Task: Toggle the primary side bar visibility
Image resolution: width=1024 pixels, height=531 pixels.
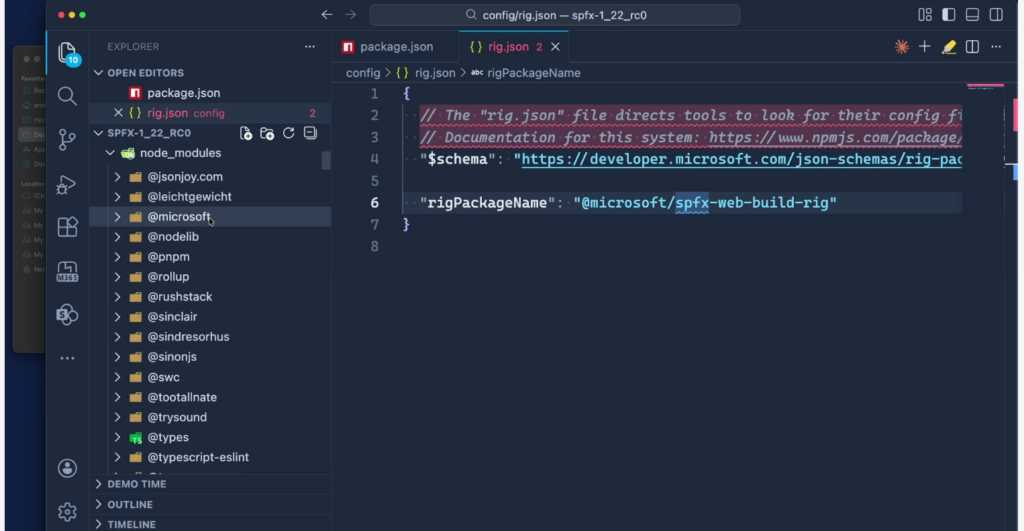Action: coord(948,15)
